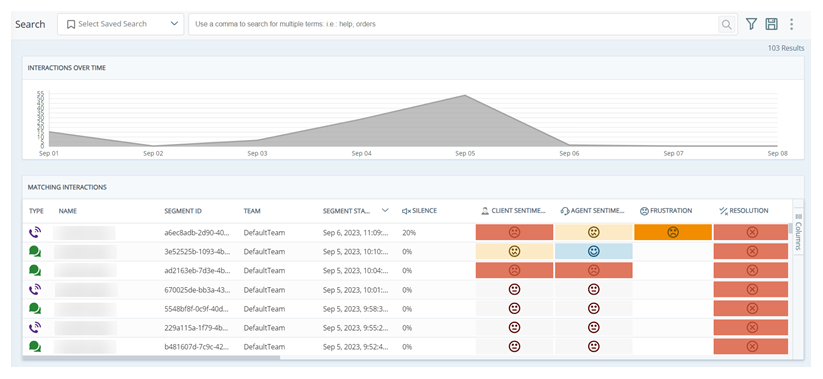Click chat icon for segment 3e52525b
823x379 pixels.
[35, 251]
